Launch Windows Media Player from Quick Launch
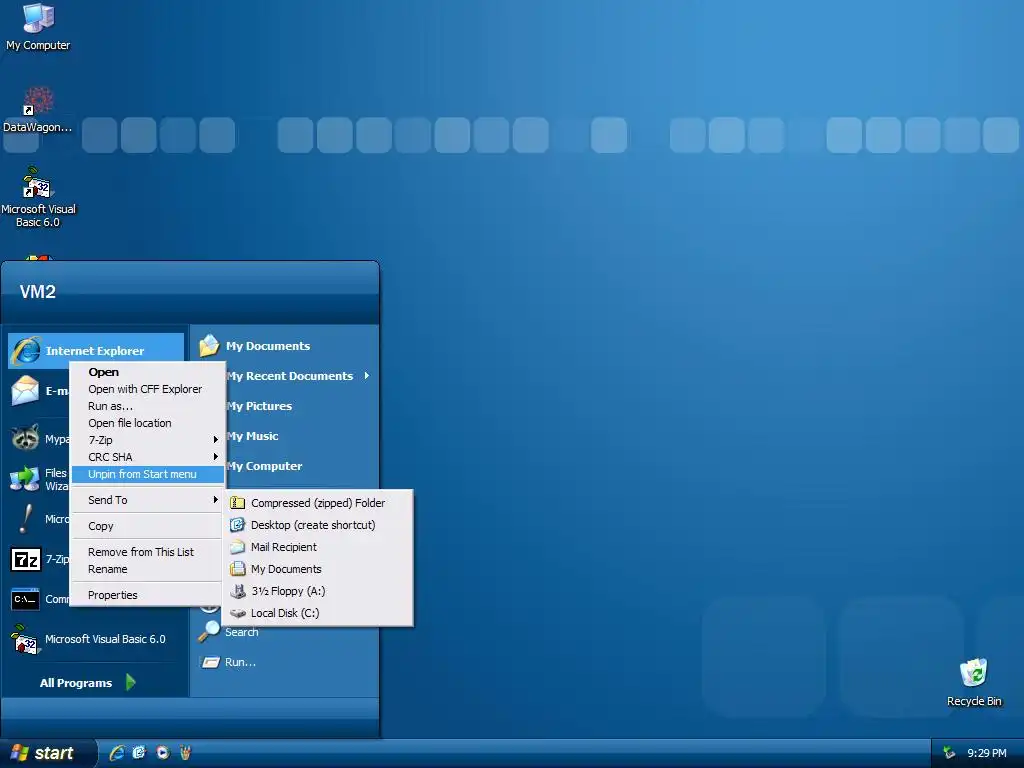Image resolution: width=1024 pixels, height=768 pixels. pyautogui.click(x=163, y=753)
